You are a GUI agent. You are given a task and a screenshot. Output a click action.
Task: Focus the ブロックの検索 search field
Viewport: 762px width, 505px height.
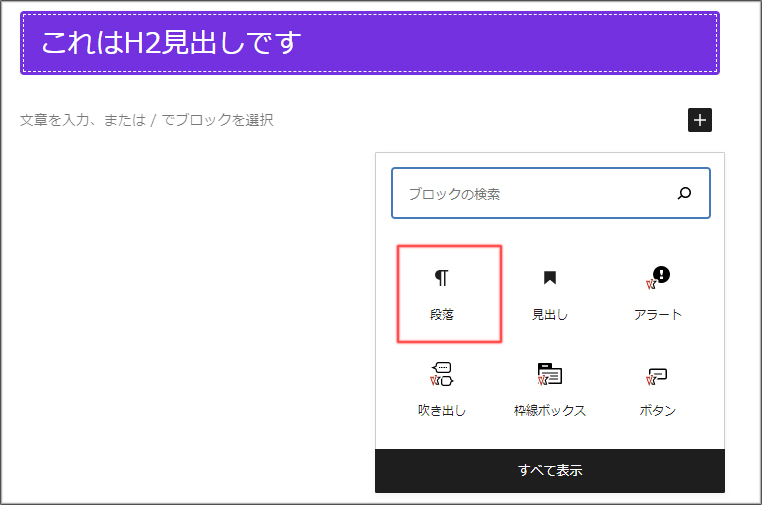point(530,194)
